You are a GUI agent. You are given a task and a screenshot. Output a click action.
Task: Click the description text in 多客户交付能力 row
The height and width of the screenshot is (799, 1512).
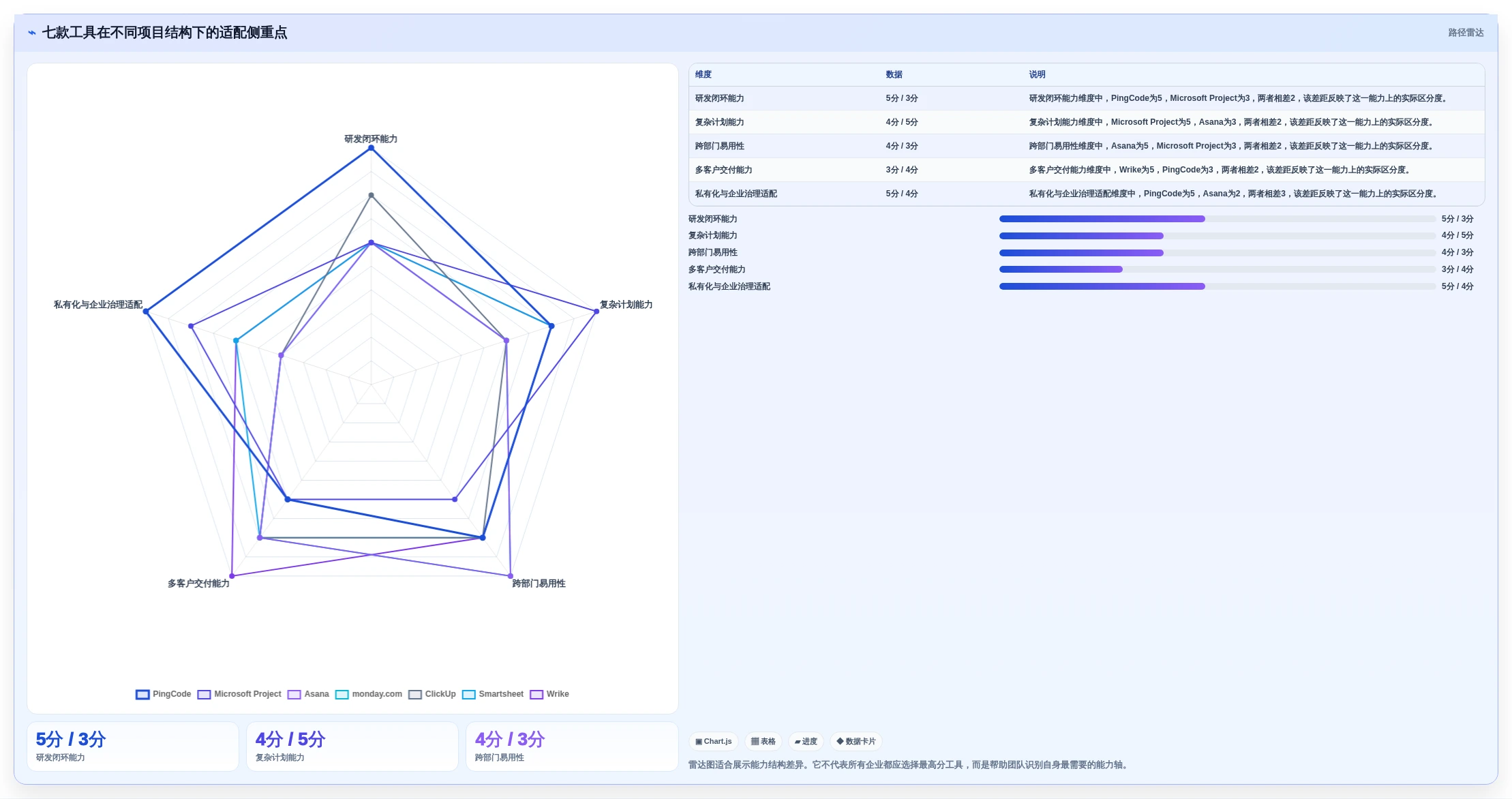click(1220, 170)
